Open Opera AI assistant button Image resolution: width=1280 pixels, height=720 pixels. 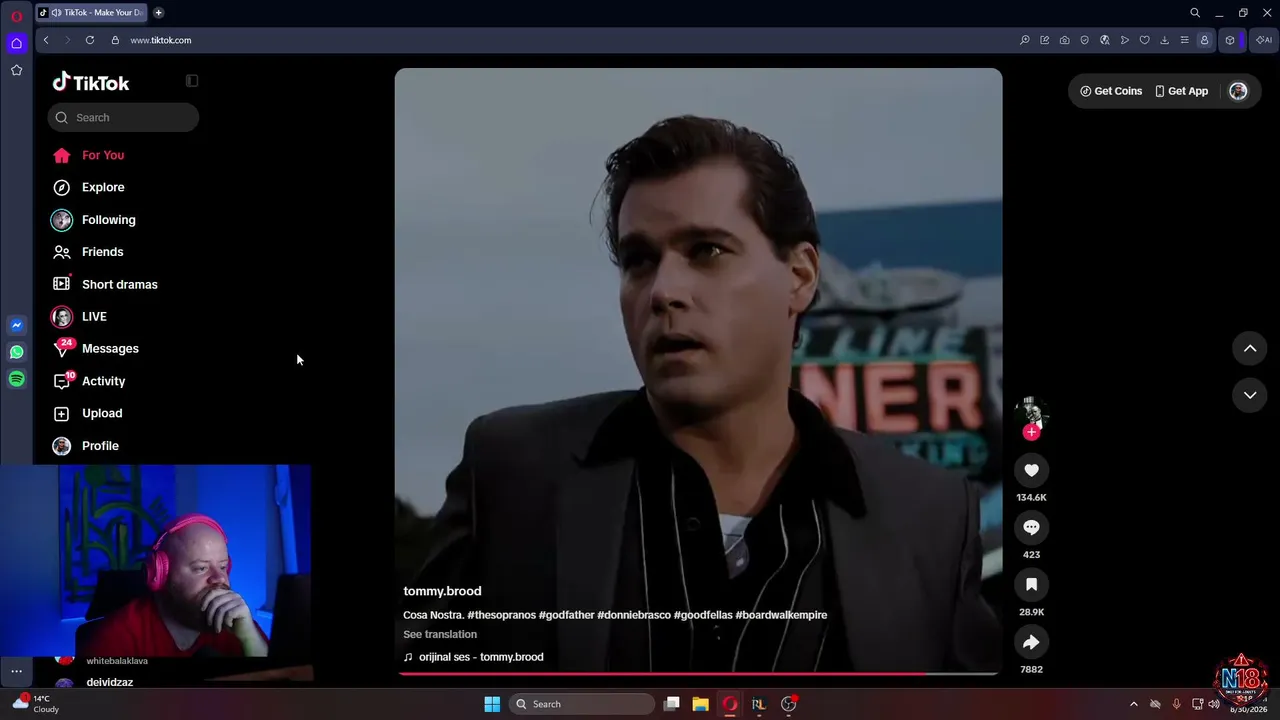1264,40
